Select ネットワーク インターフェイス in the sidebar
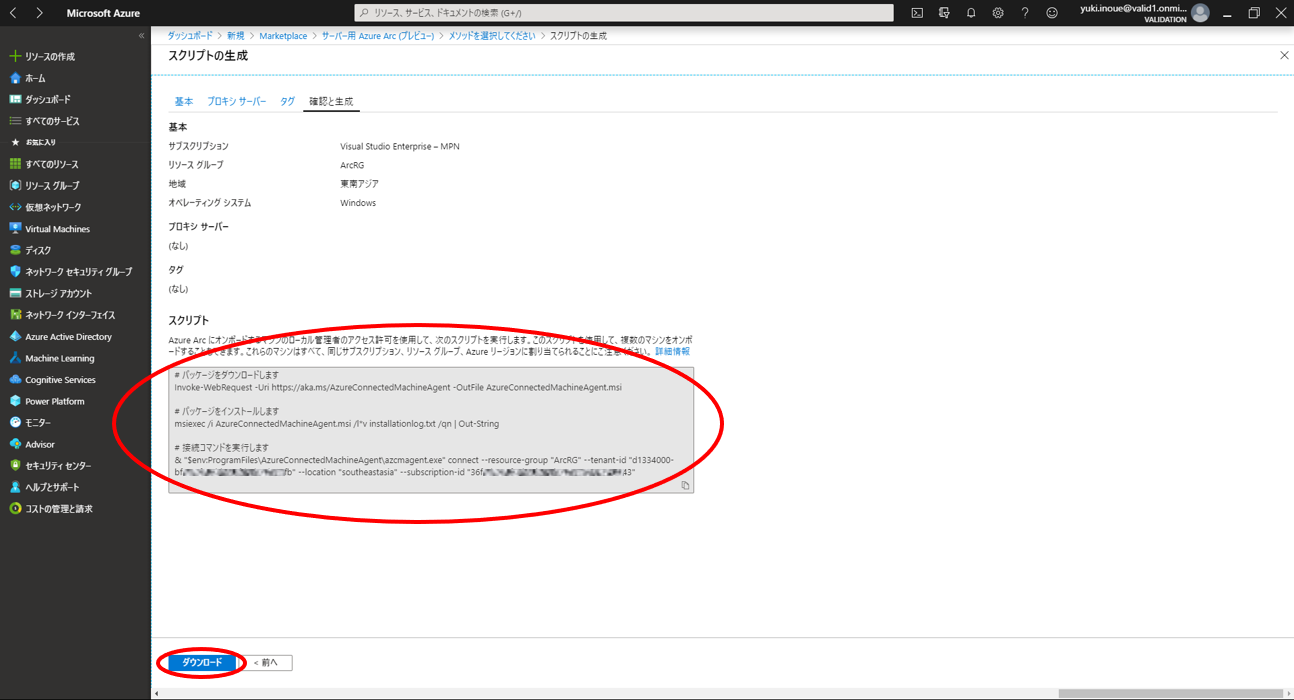 click(69, 315)
